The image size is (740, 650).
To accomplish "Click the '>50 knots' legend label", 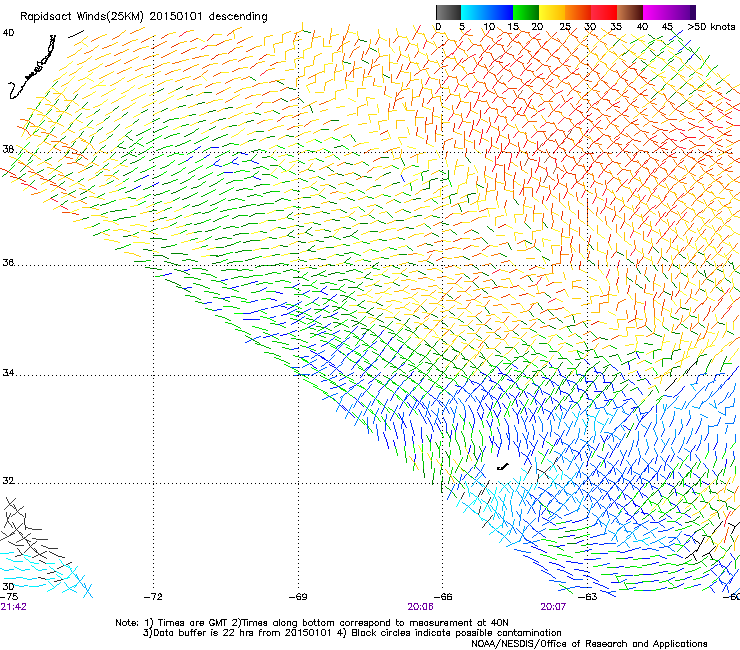I will point(711,26).
